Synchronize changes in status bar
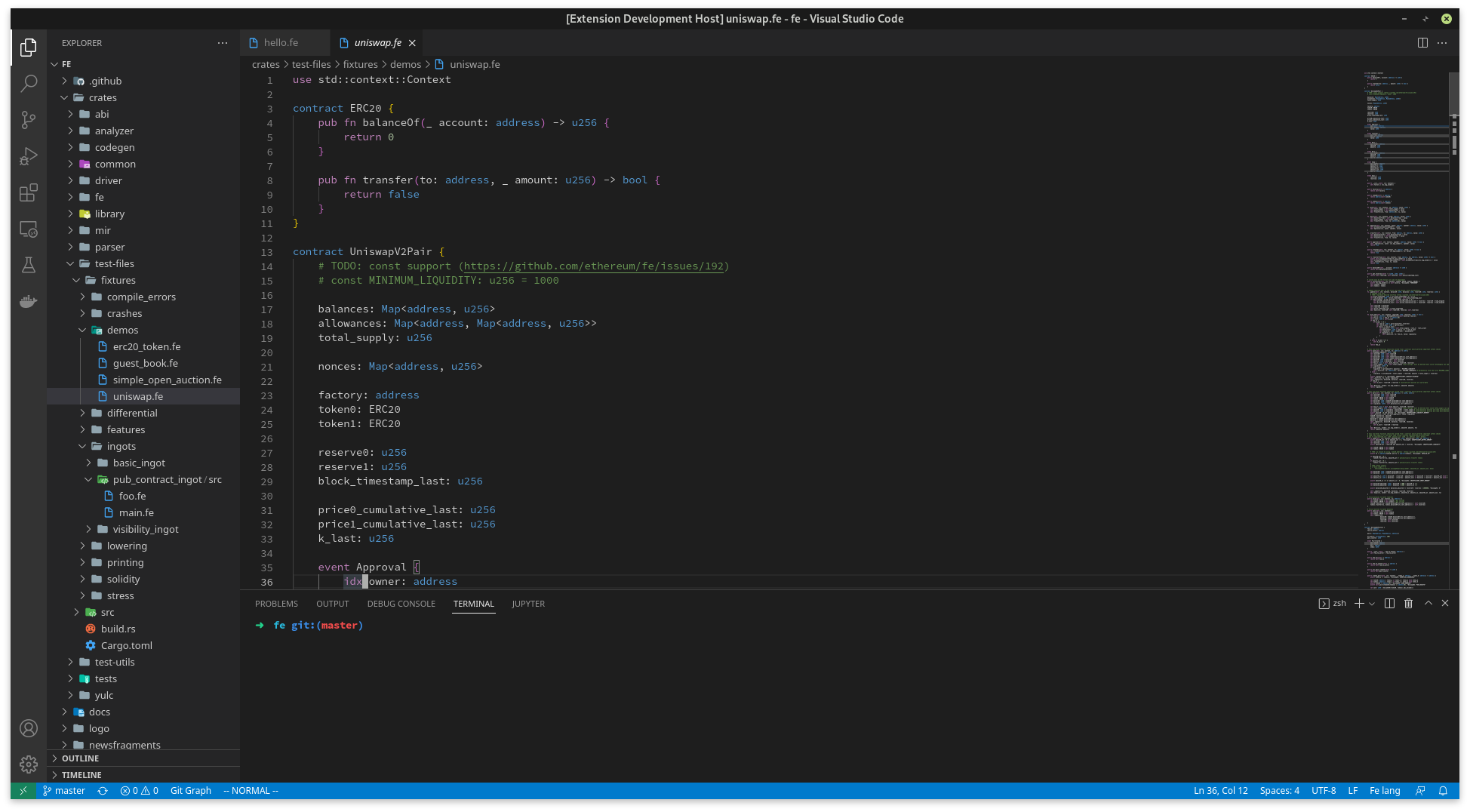Viewport: 1470px width, 812px height. click(x=103, y=791)
